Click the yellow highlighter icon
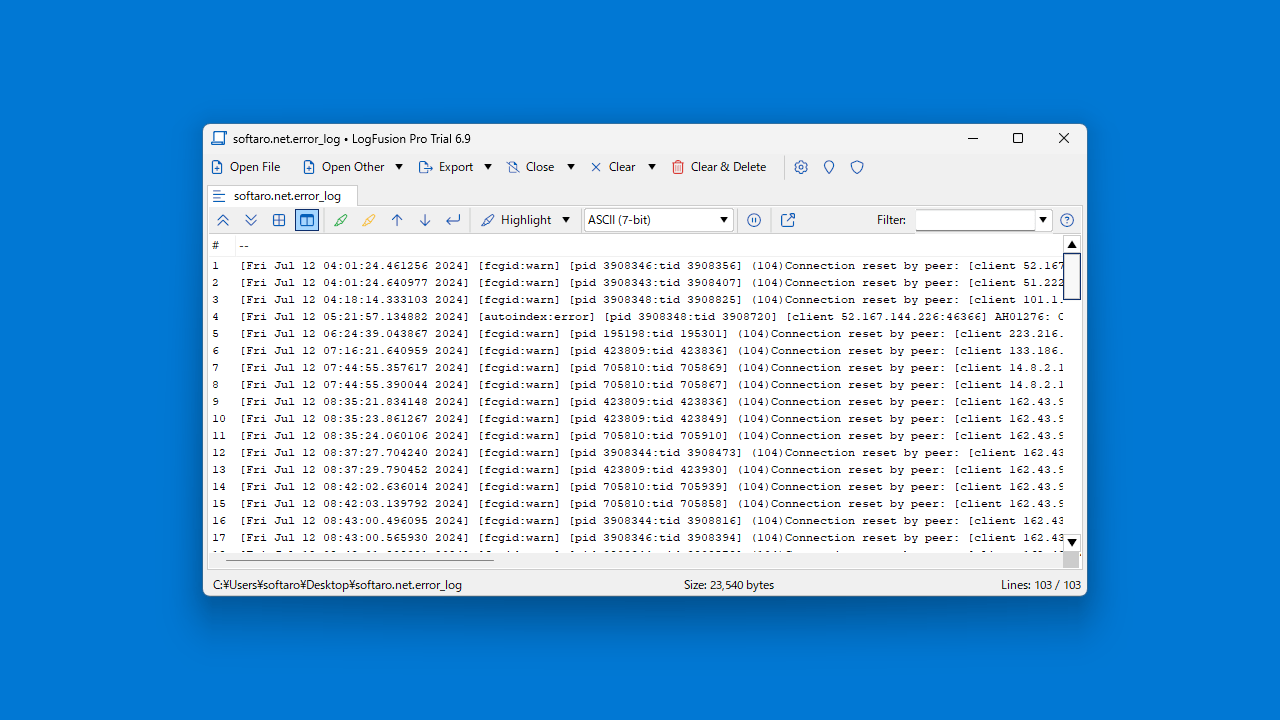 click(369, 220)
